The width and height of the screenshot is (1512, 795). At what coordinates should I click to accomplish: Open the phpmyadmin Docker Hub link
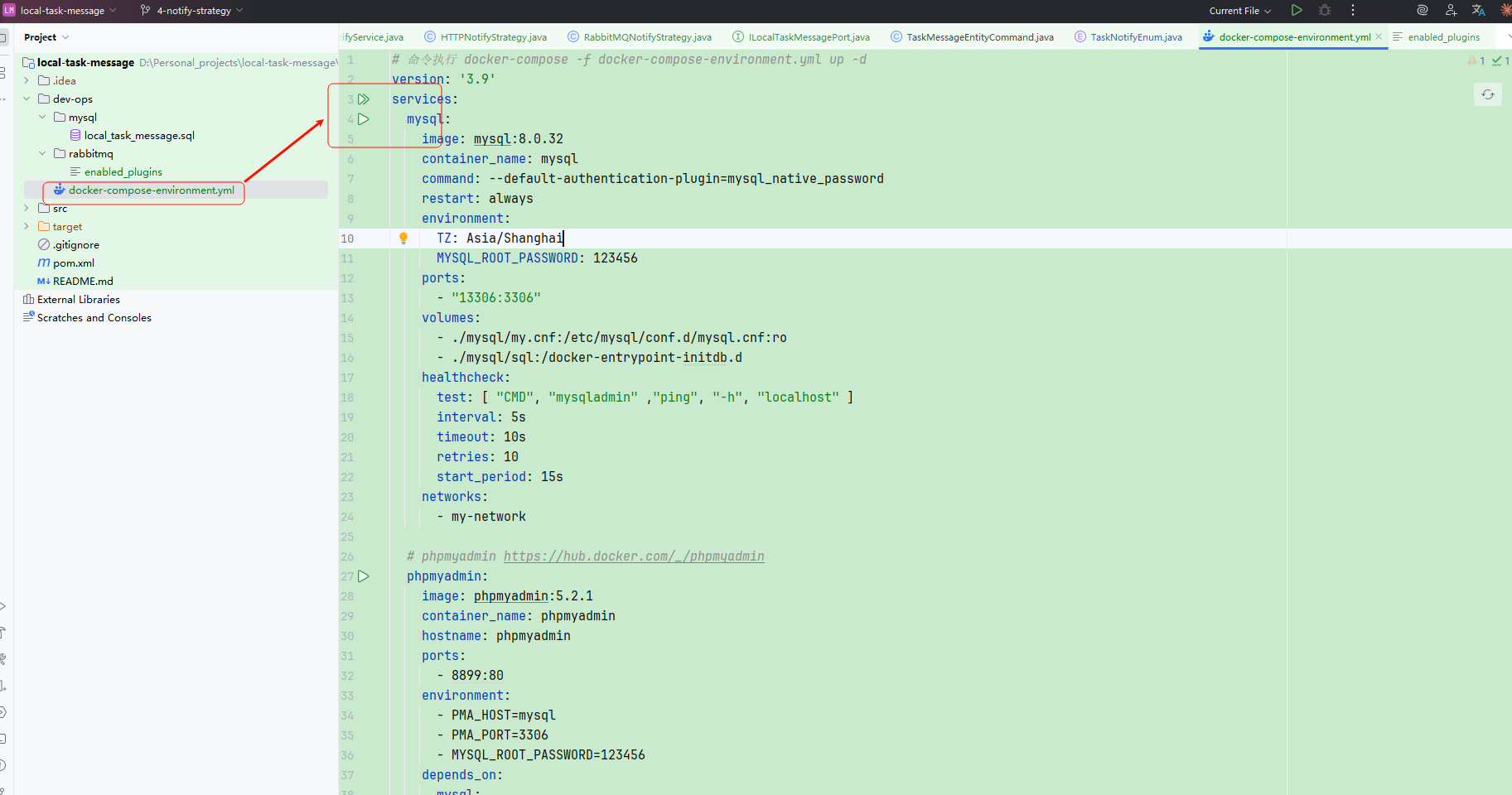click(634, 556)
